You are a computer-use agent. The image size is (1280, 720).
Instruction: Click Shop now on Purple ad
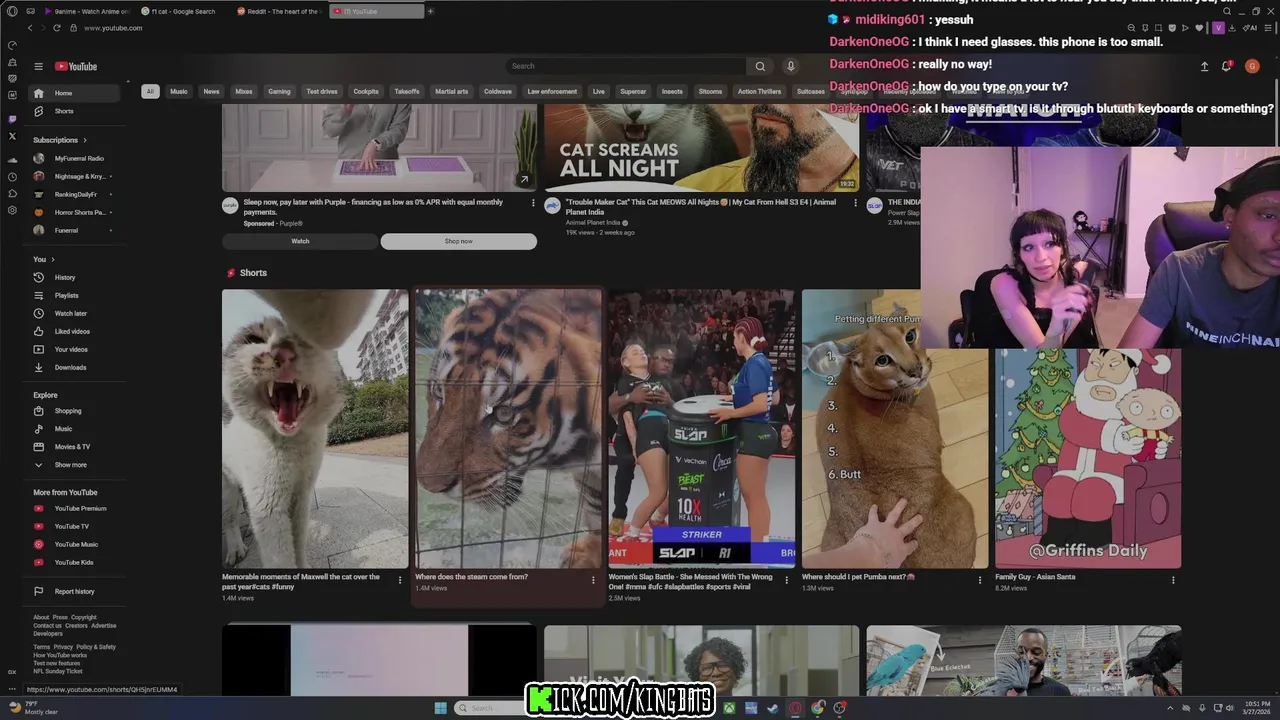pyautogui.click(x=459, y=241)
